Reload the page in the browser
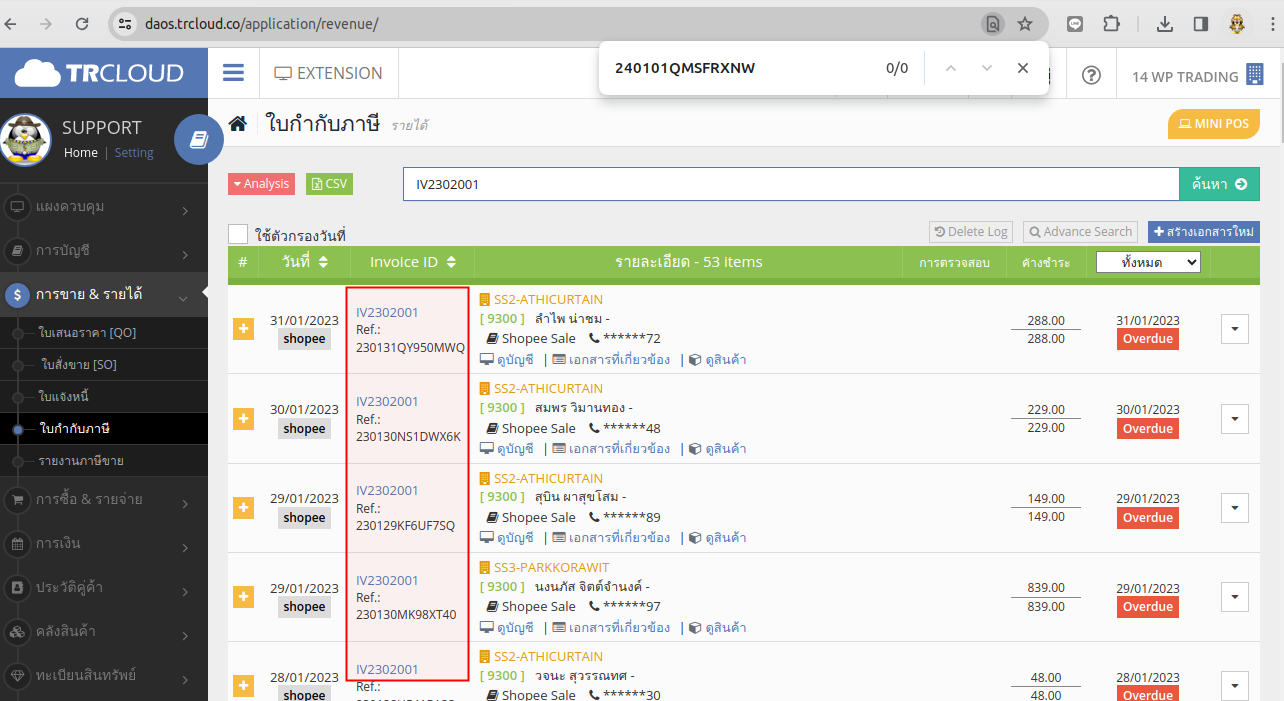This screenshot has width=1284, height=701. pyautogui.click(x=82, y=24)
